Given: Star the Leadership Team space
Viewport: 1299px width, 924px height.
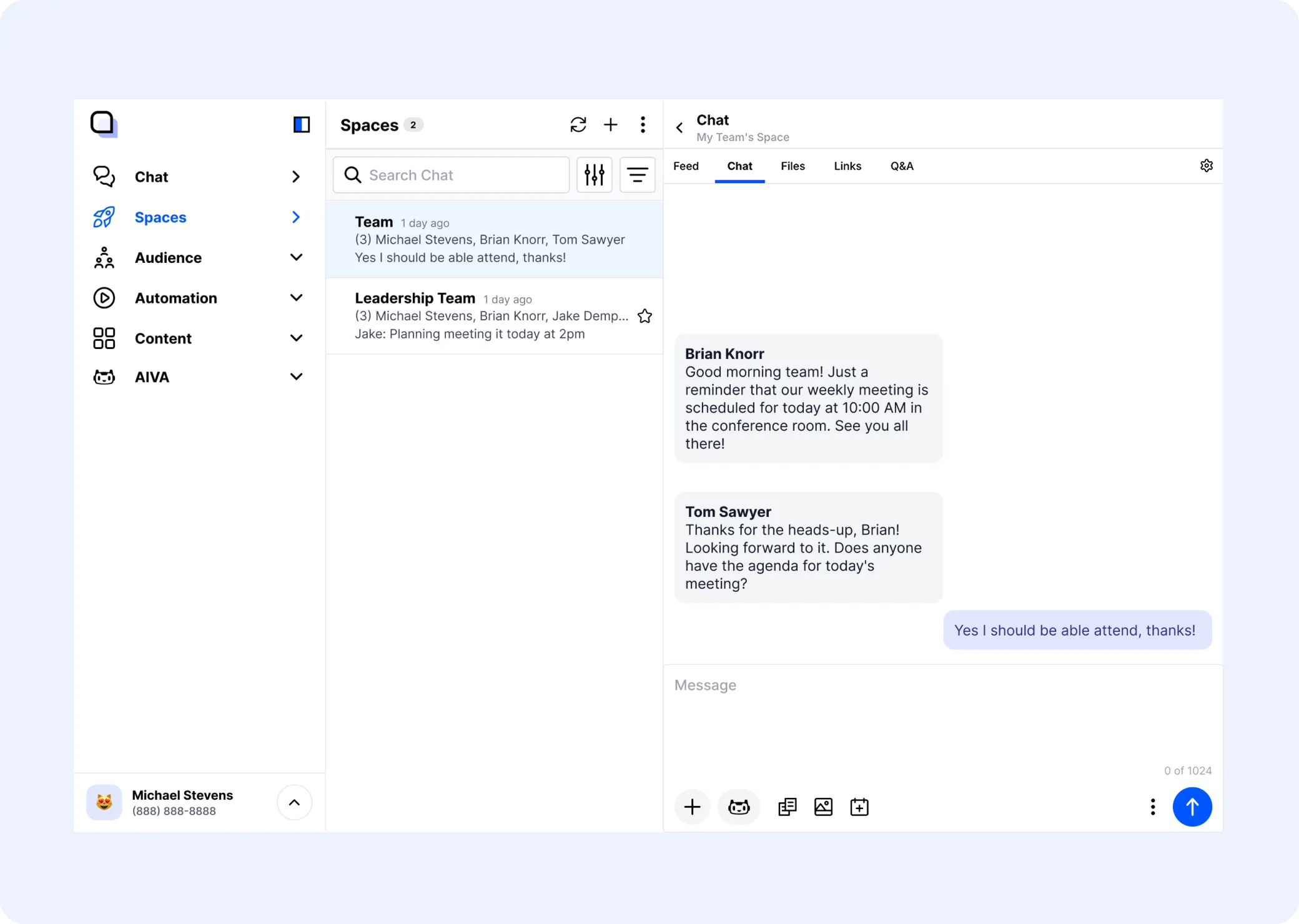Looking at the screenshot, I should tap(645, 316).
